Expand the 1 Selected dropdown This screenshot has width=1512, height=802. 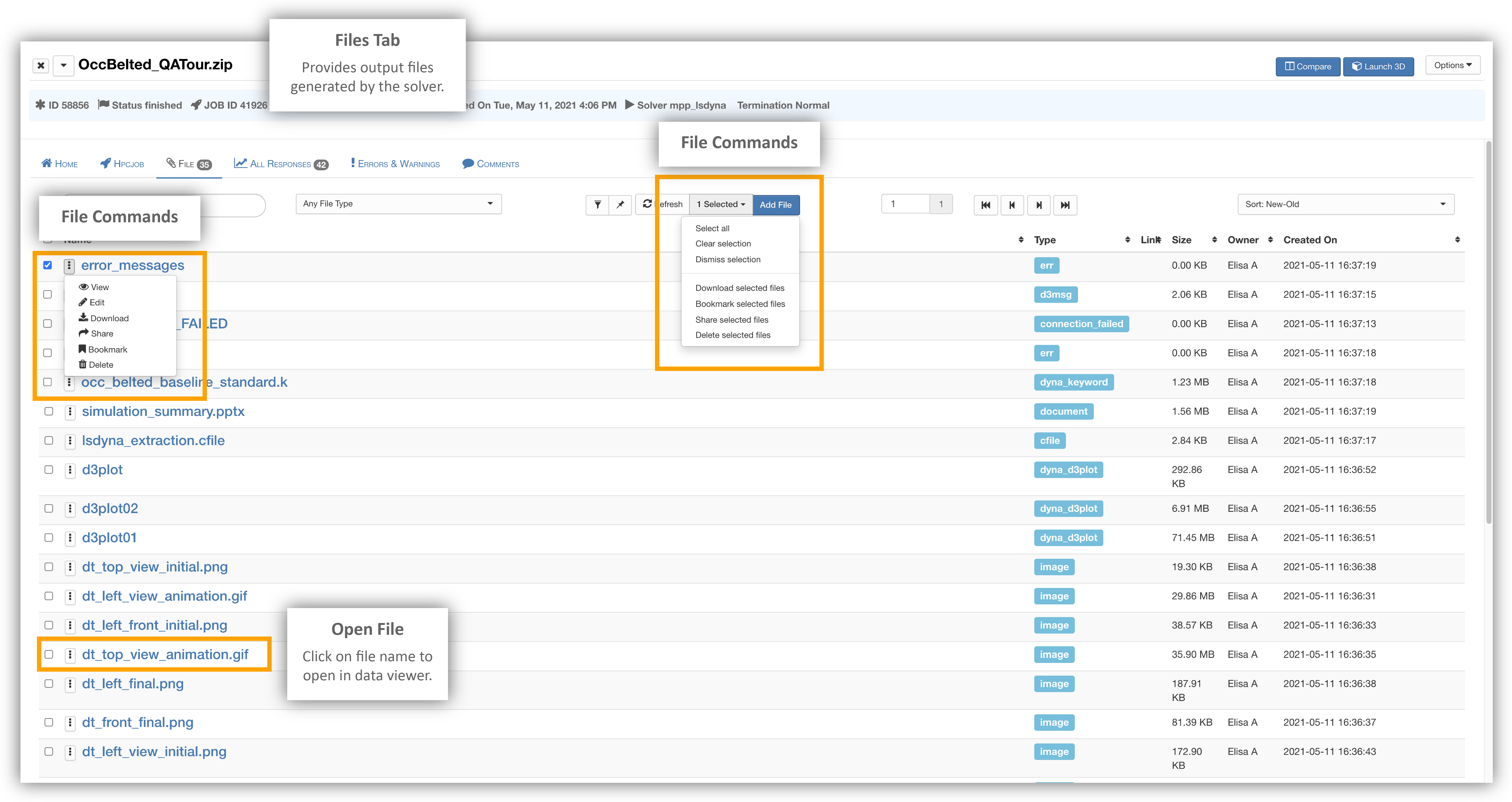(721, 204)
